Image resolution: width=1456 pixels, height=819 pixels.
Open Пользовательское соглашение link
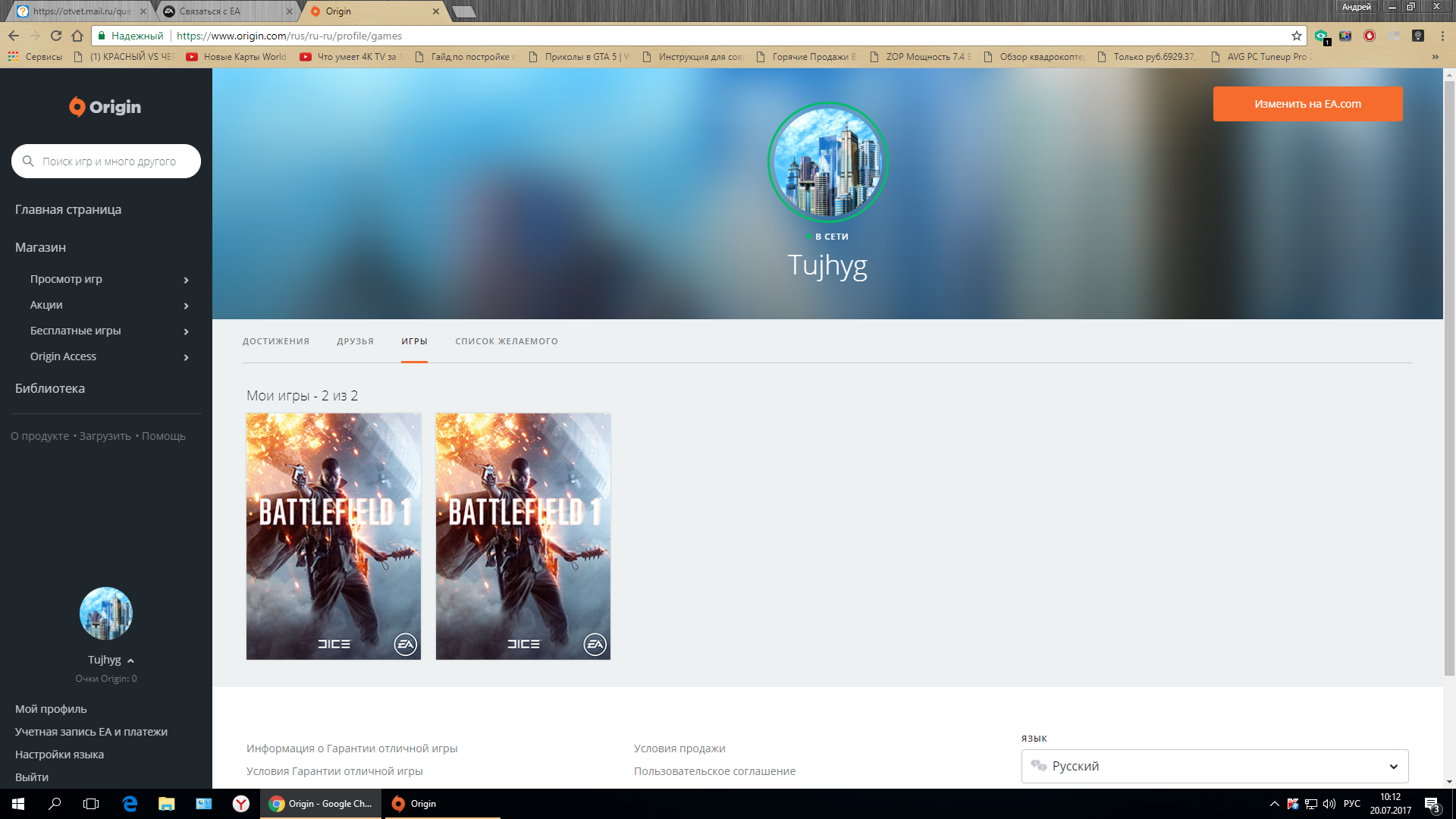(x=714, y=771)
